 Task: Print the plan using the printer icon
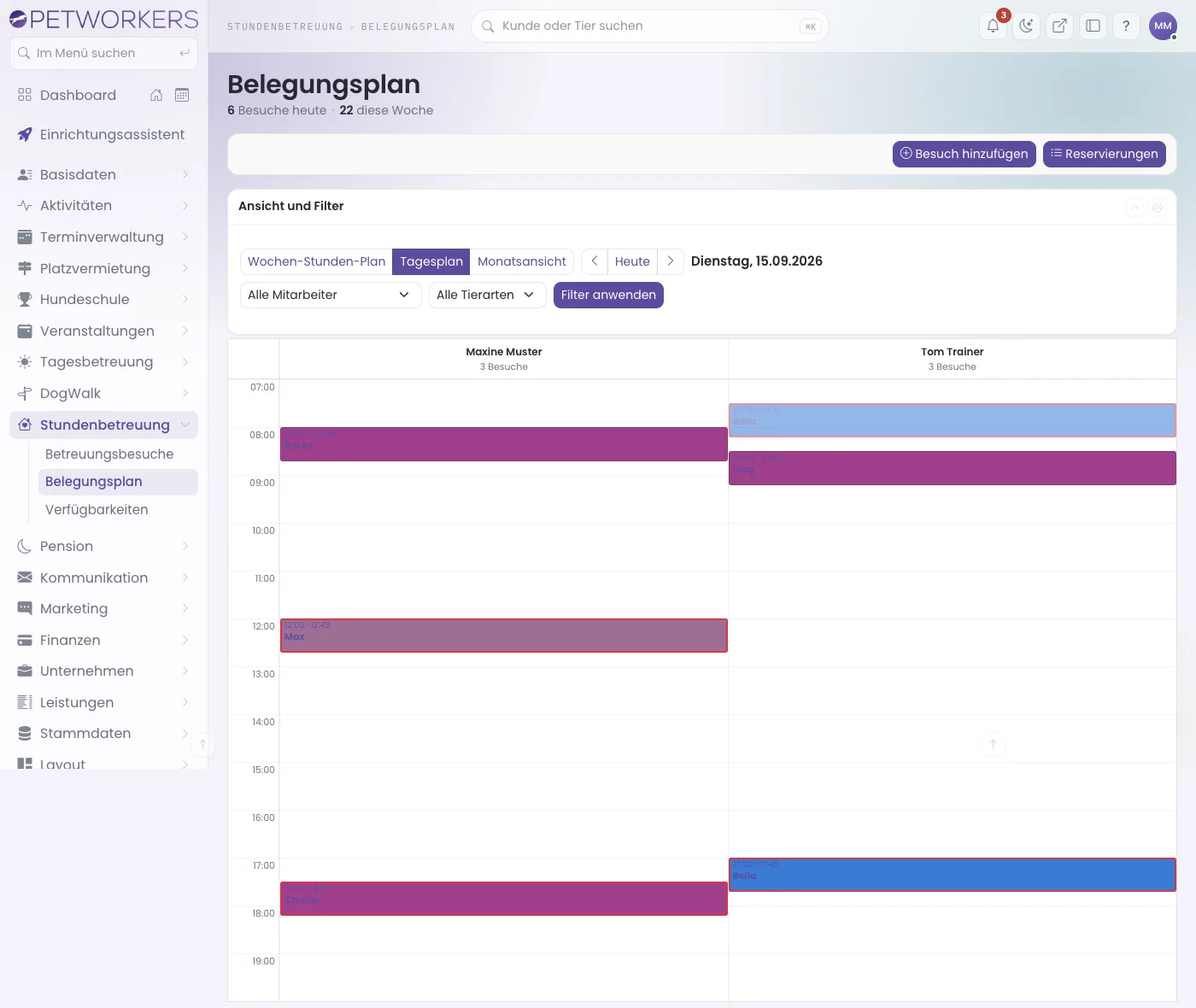pos(1158,207)
